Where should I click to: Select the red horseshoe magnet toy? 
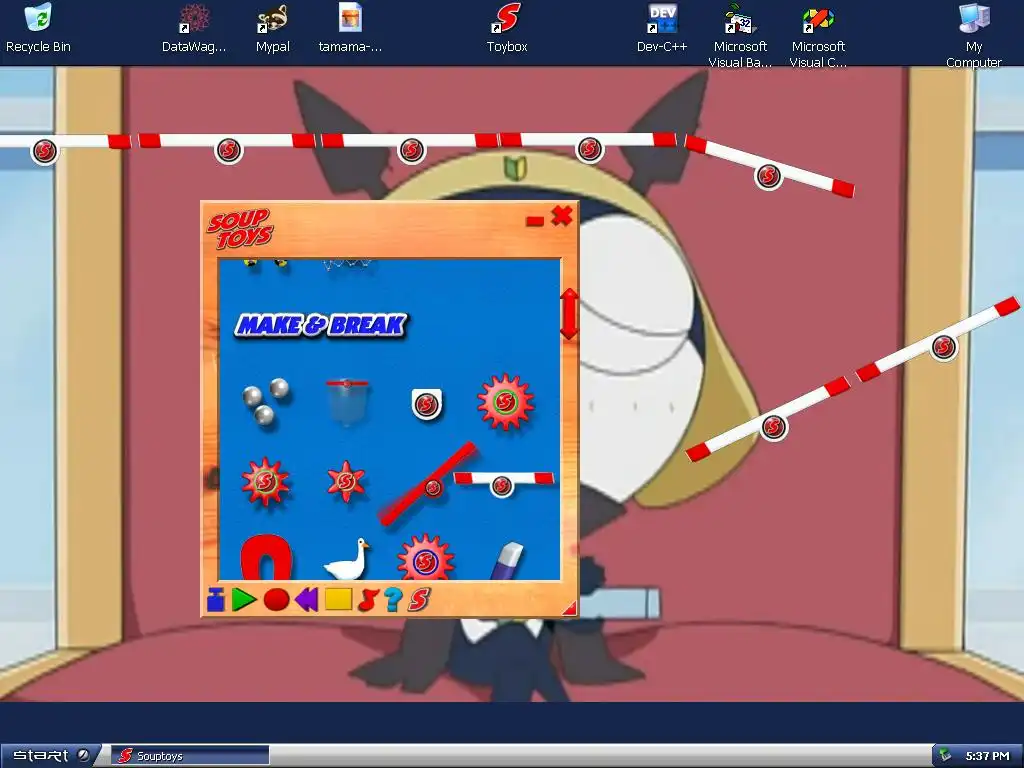tap(266, 557)
